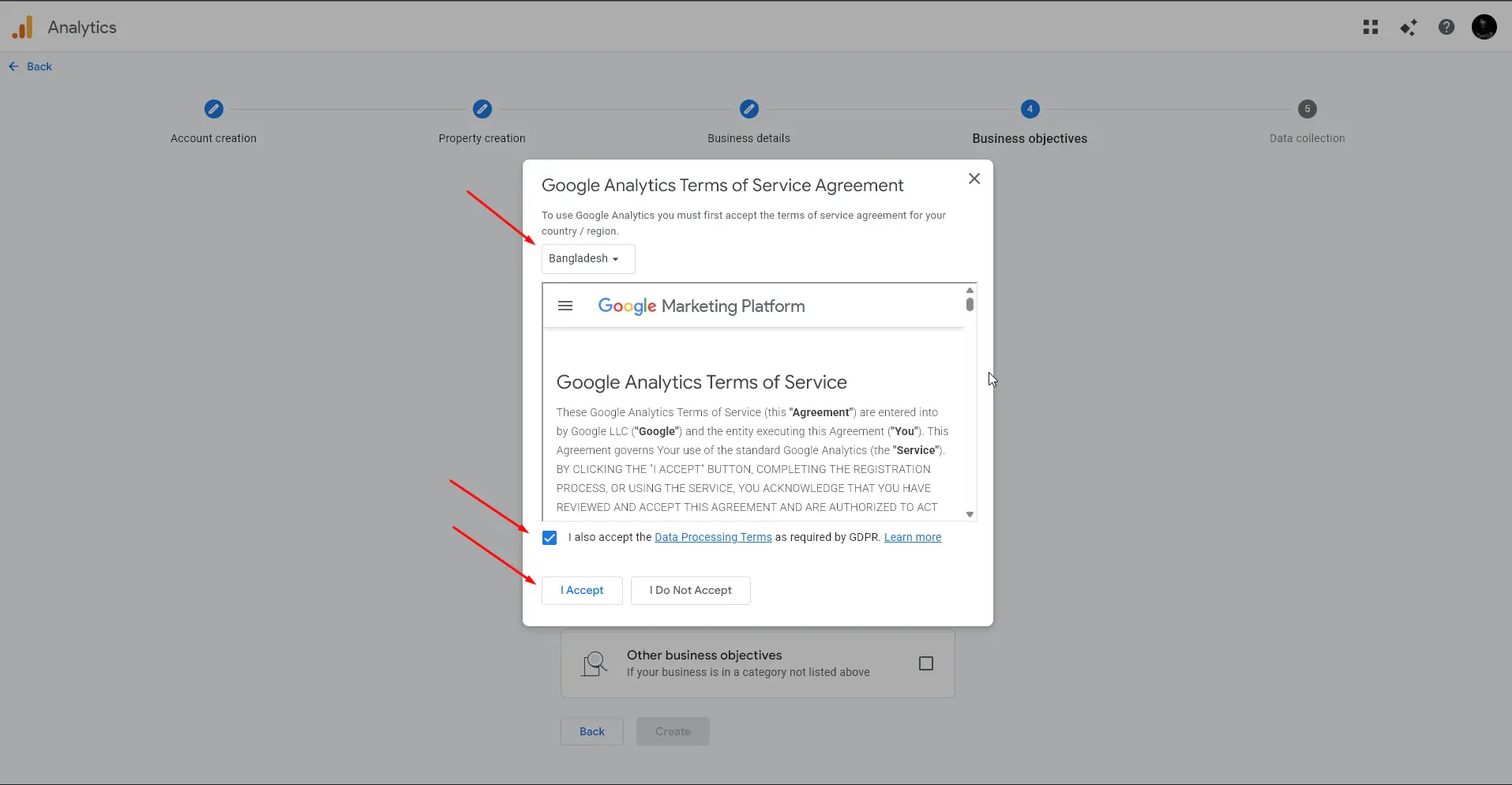Screen dimensions: 1512x785
Task: Click the Business details step pencil icon
Action: (749, 109)
